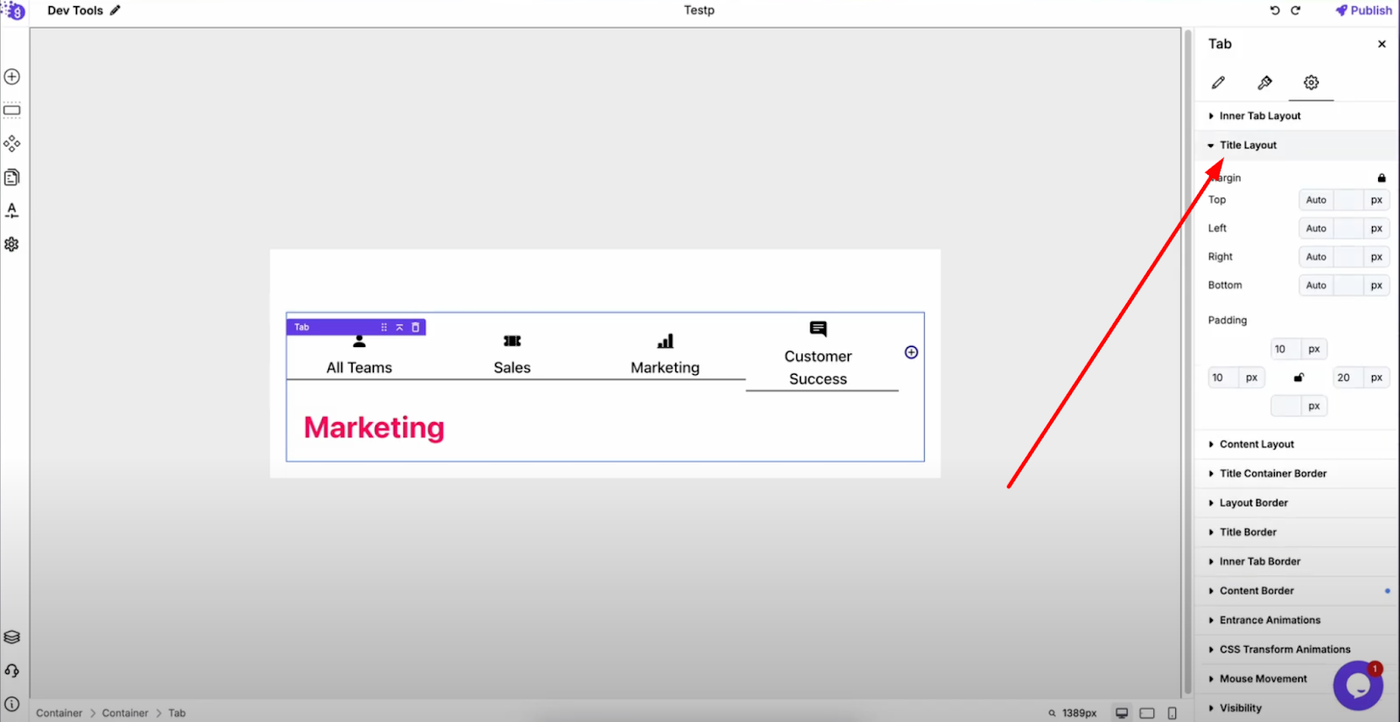Toggle the Margin lock icon
1400x722 pixels.
1382,178
